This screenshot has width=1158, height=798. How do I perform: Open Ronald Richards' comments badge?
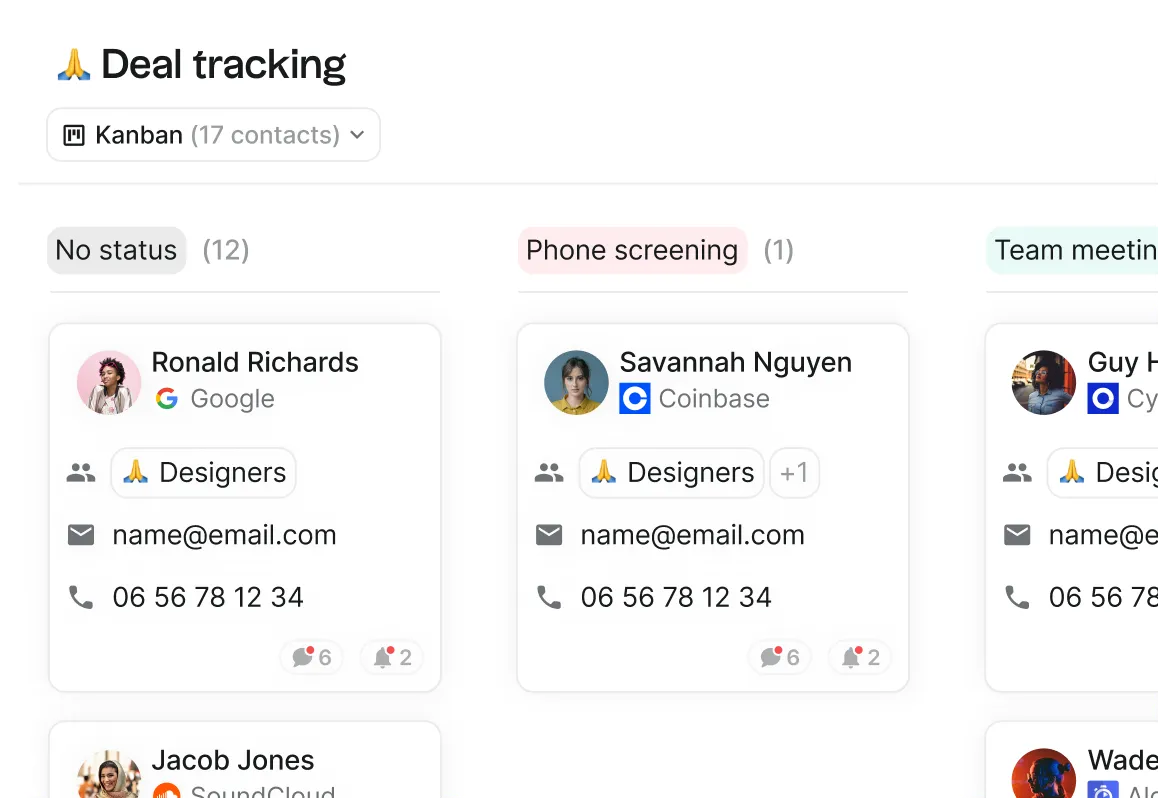[x=311, y=656]
